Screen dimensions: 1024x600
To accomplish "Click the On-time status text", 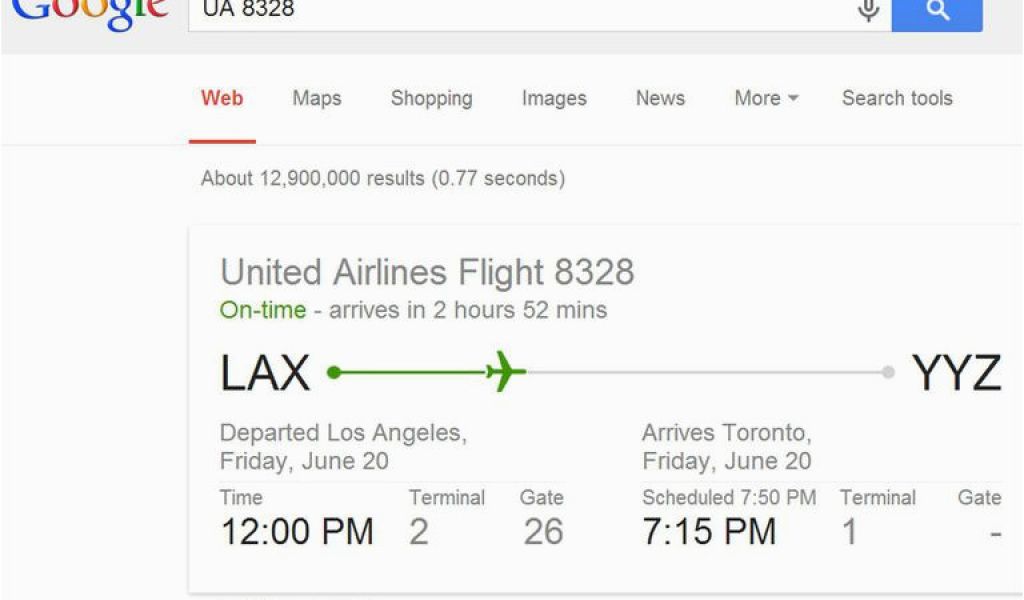I will click(263, 309).
